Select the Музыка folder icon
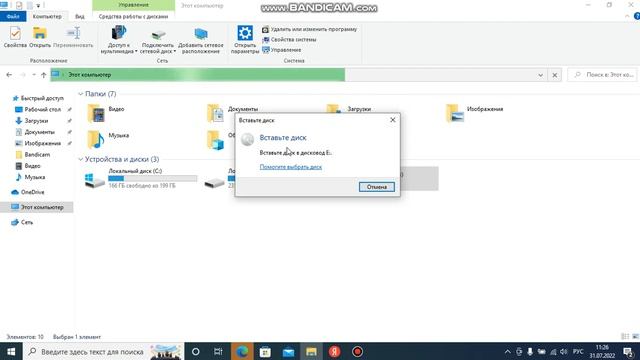Screen dimensions: 640x360 (96, 140)
